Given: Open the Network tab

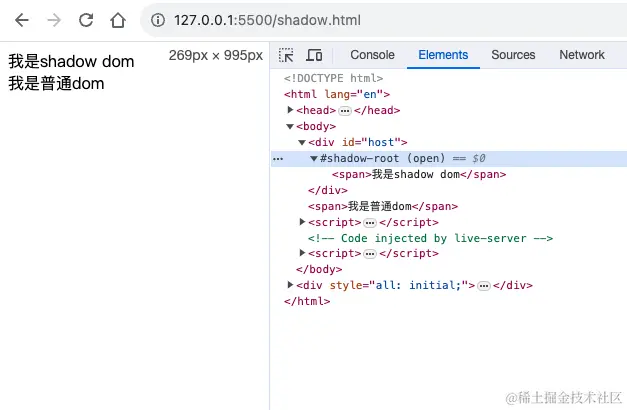Looking at the screenshot, I should [582, 55].
